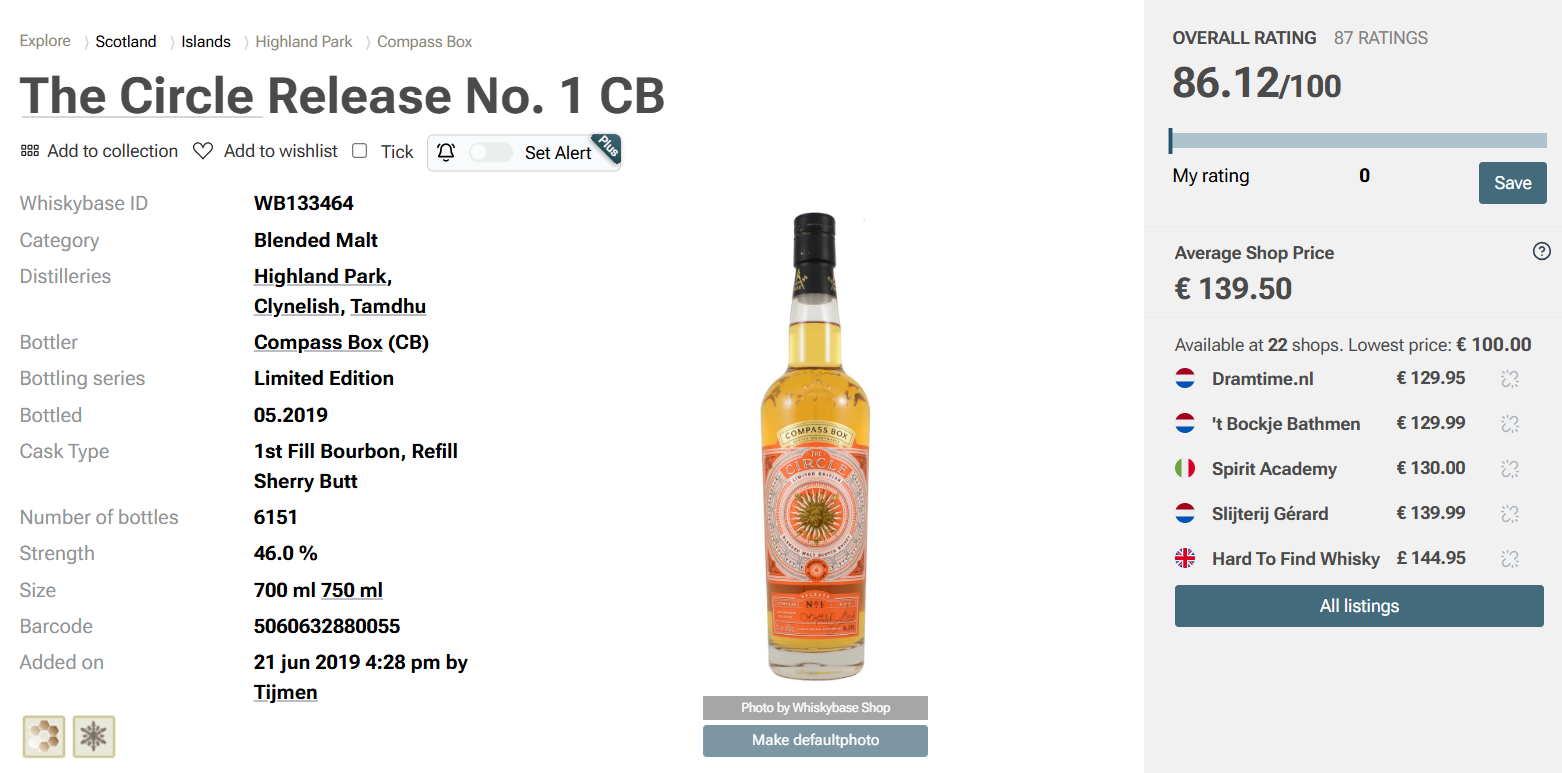Click the alert bell icon
This screenshot has height=773, width=1562.
[x=446, y=152]
